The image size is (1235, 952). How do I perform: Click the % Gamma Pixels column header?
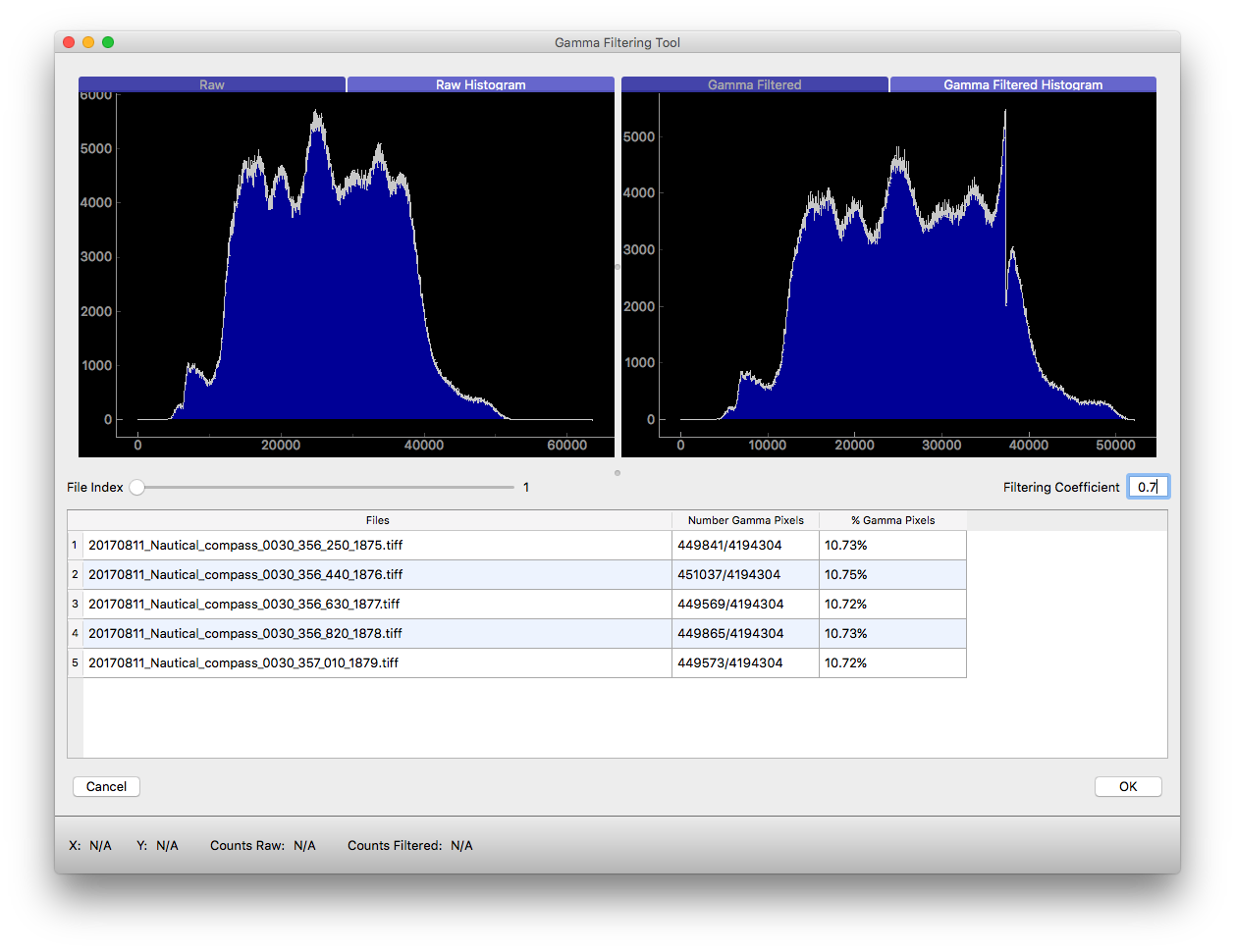click(x=892, y=520)
